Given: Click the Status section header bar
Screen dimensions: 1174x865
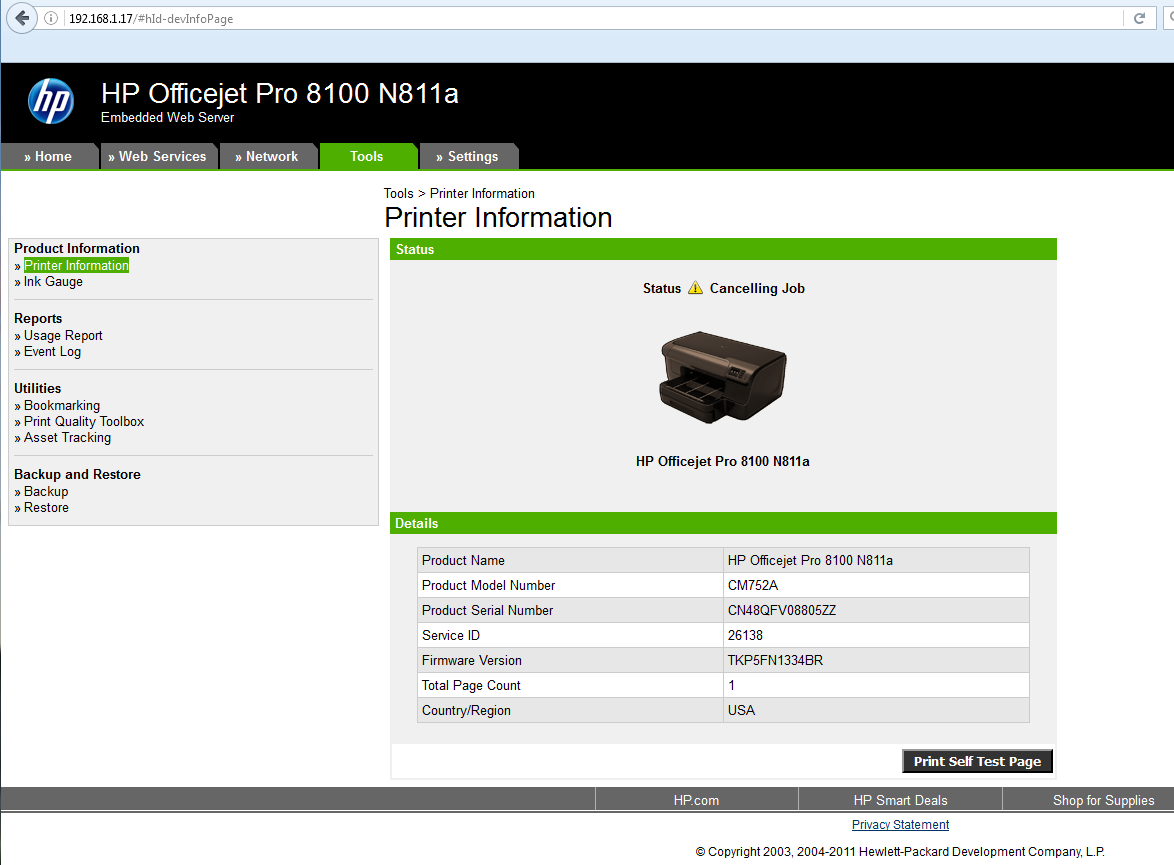Looking at the screenshot, I should point(723,249).
